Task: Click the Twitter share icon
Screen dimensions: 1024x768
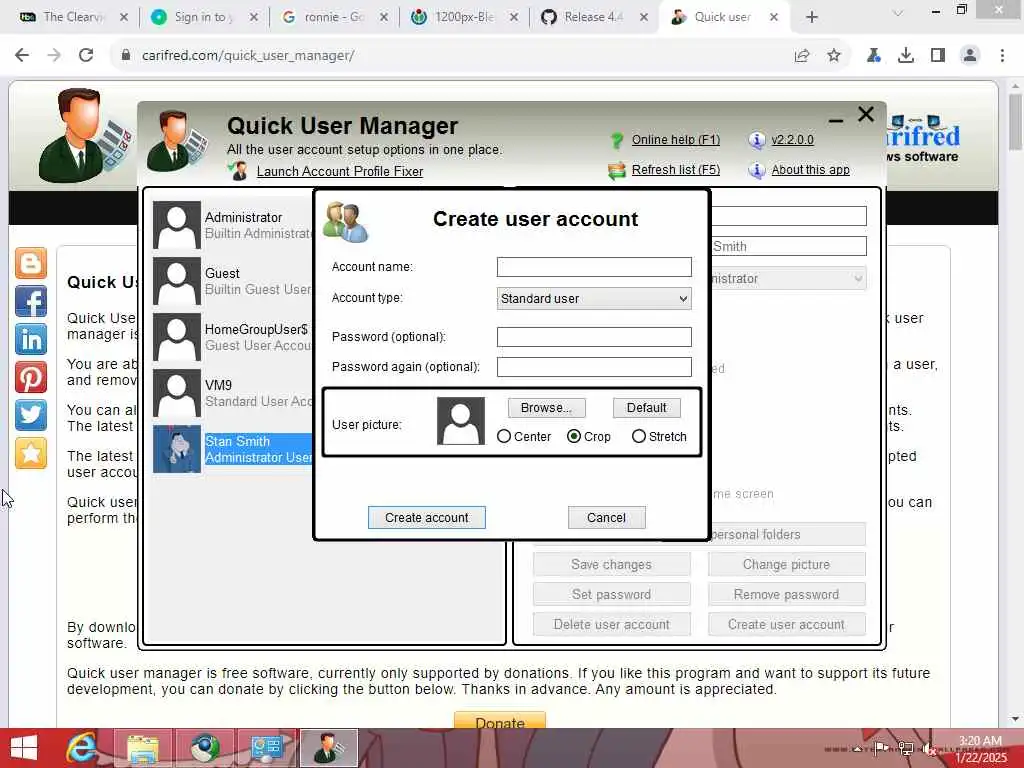Action: tap(31, 415)
